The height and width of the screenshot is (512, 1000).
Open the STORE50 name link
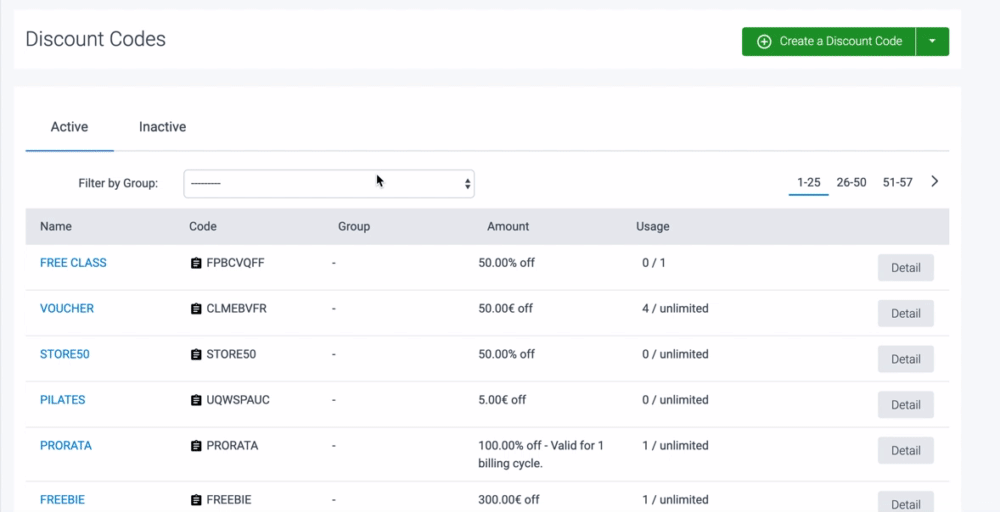[x=64, y=354]
